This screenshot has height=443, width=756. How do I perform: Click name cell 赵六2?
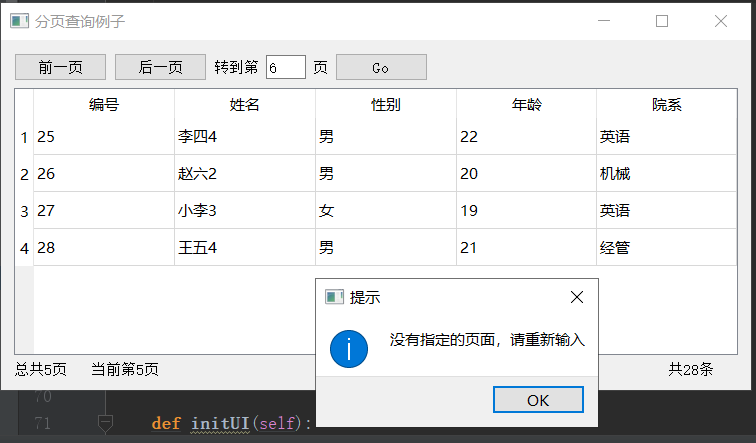click(244, 174)
